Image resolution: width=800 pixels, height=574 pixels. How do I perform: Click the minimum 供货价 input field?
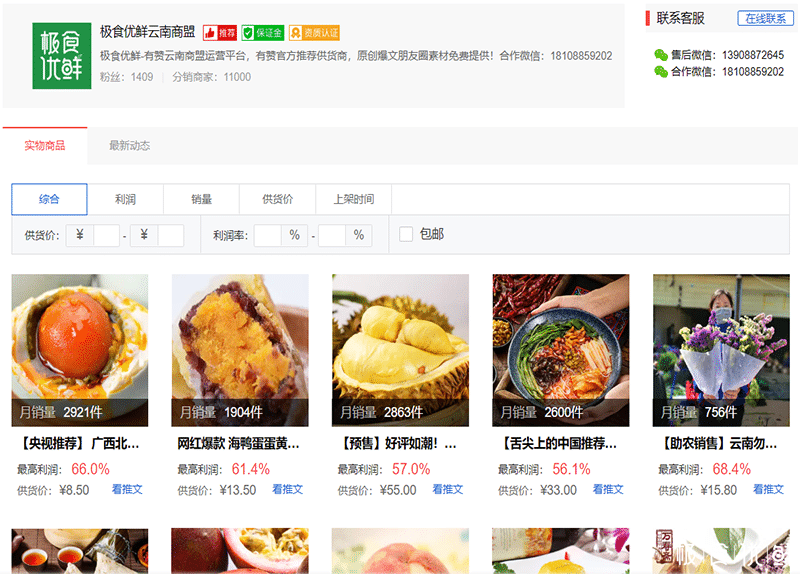click(x=106, y=235)
